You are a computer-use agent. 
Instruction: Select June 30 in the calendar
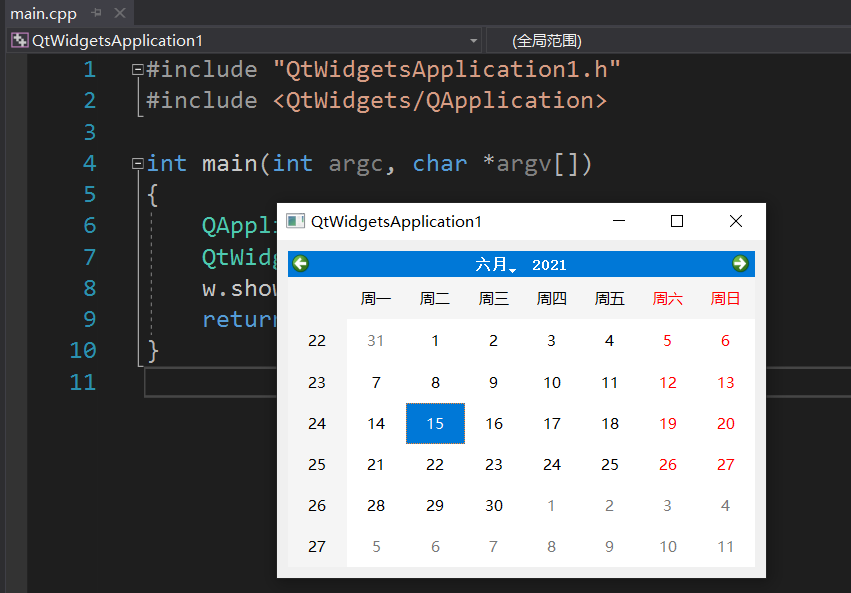point(493,505)
